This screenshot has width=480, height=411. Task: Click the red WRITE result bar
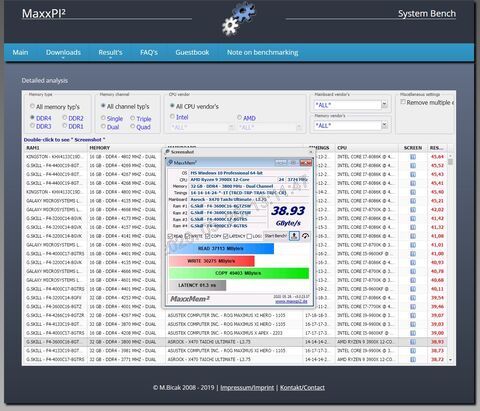[212, 261]
